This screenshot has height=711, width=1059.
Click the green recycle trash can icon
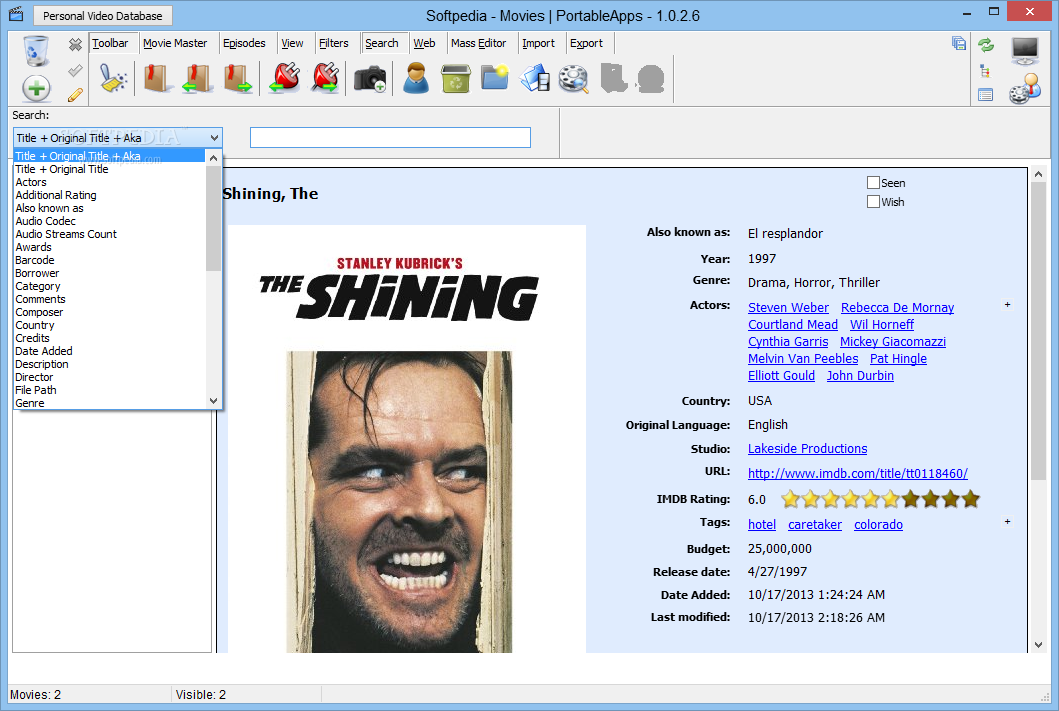456,78
